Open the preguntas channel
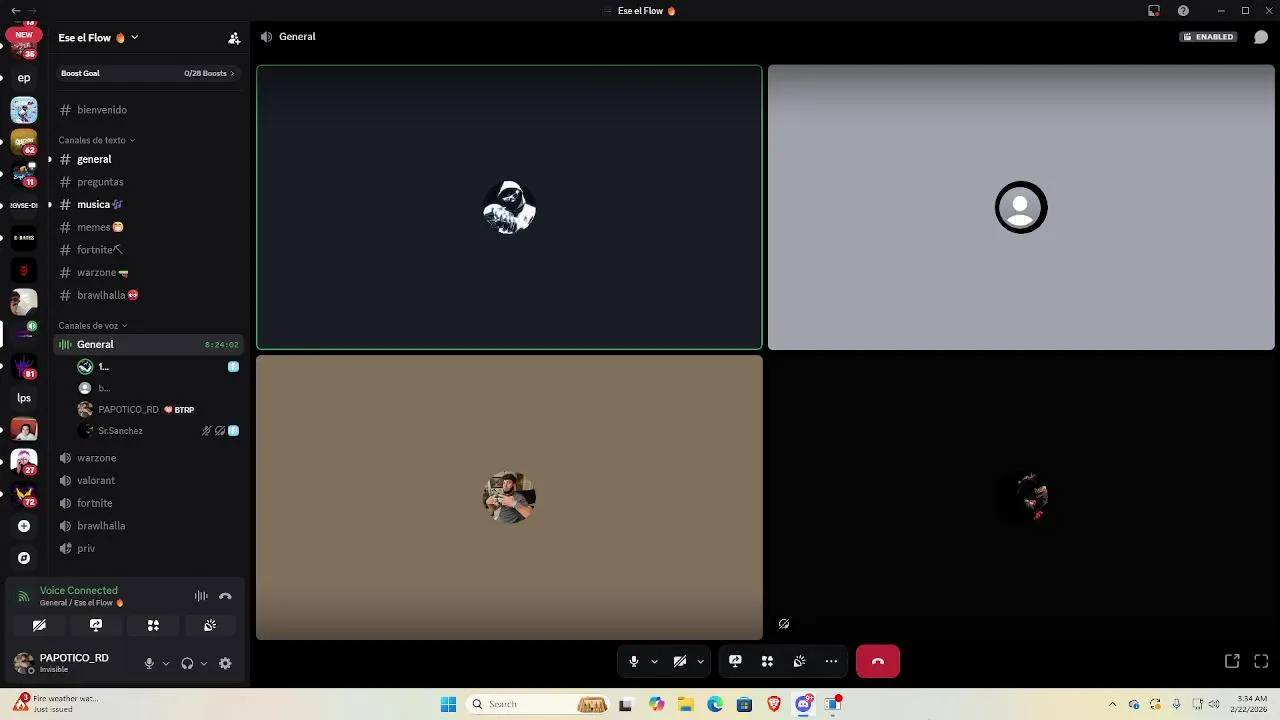1280x720 pixels. (x=148, y=182)
